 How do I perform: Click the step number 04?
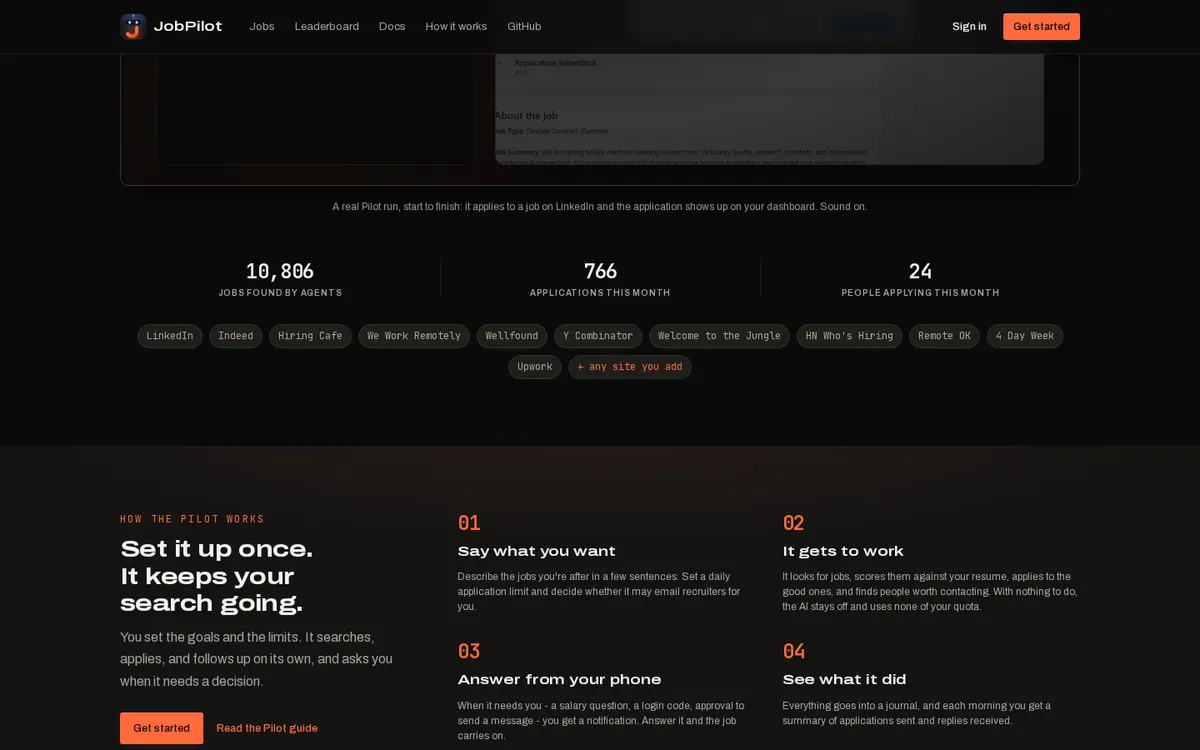(794, 651)
